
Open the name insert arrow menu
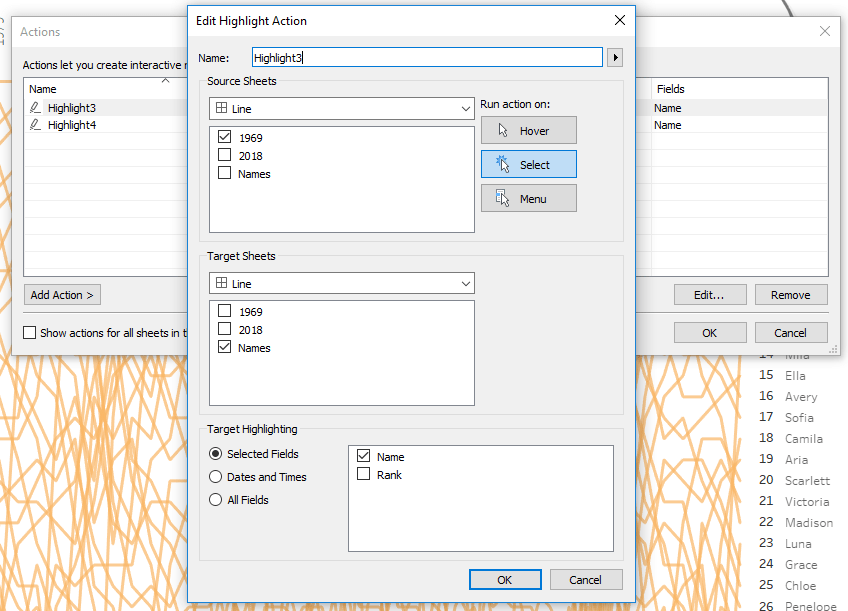(616, 58)
